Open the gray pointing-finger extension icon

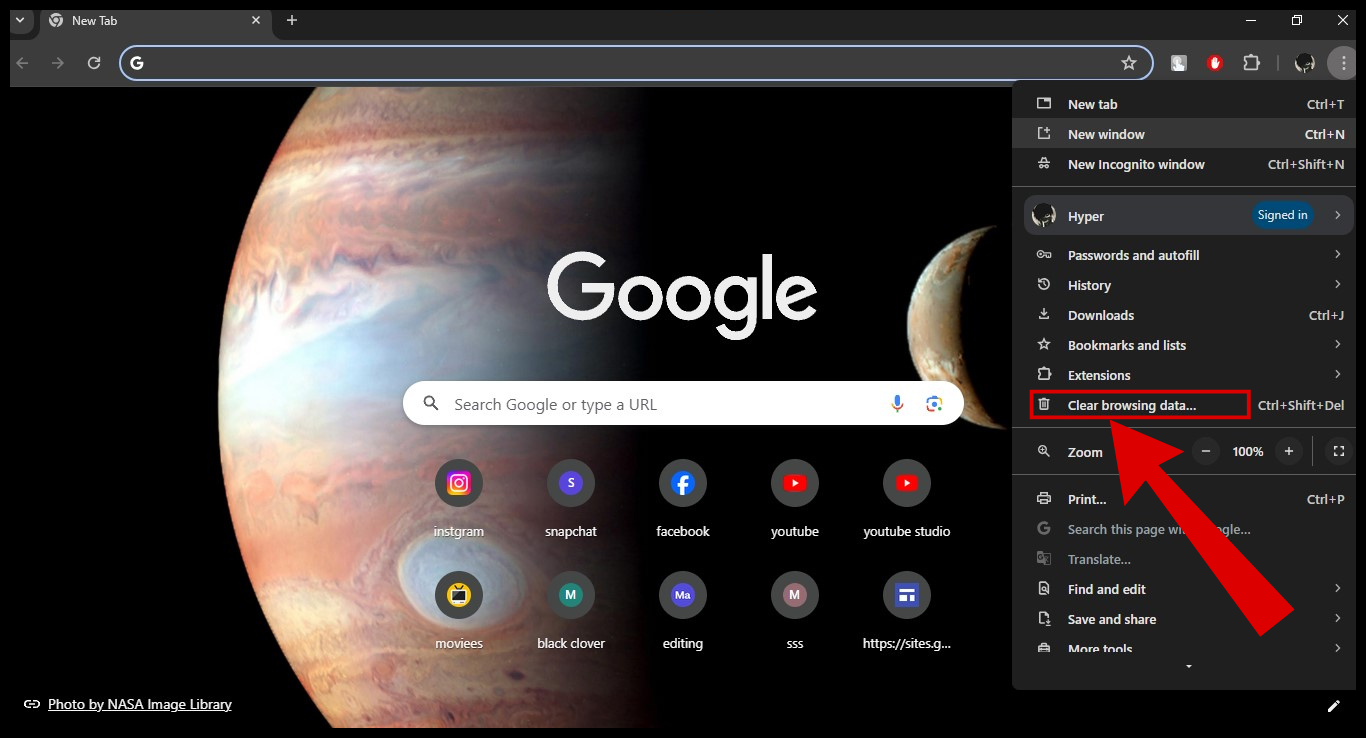[x=1179, y=63]
